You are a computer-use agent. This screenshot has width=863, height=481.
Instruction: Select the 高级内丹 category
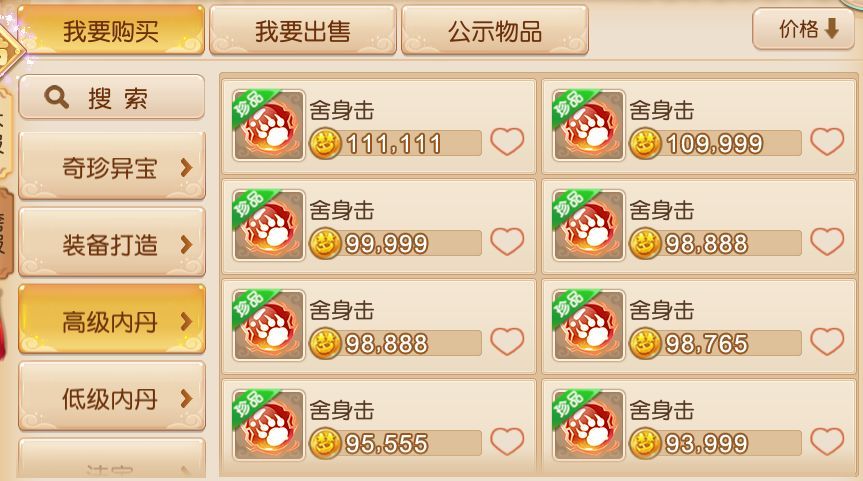[x=112, y=320]
